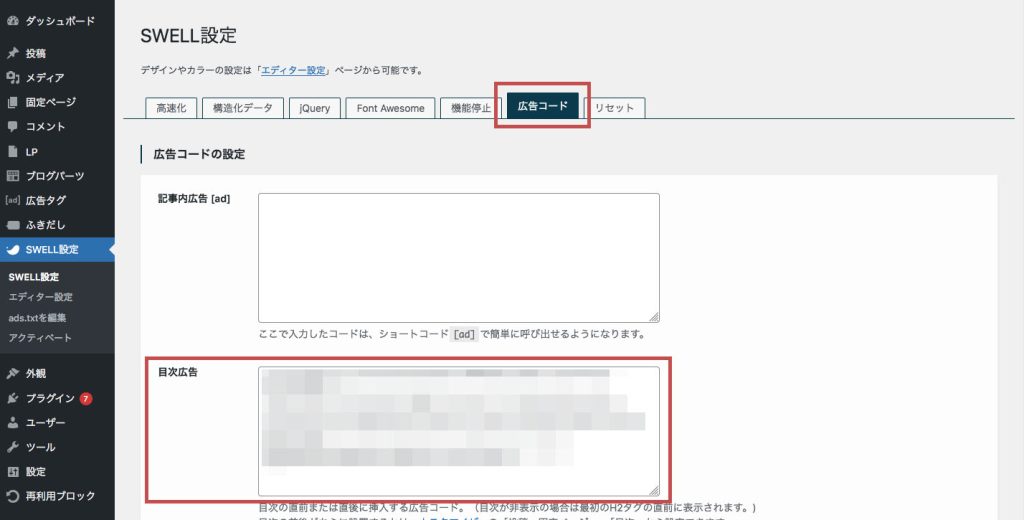Click the 広告コードの設定 heading
Viewport: 1024px width, 520px height.
pyautogui.click(x=199, y=155)
